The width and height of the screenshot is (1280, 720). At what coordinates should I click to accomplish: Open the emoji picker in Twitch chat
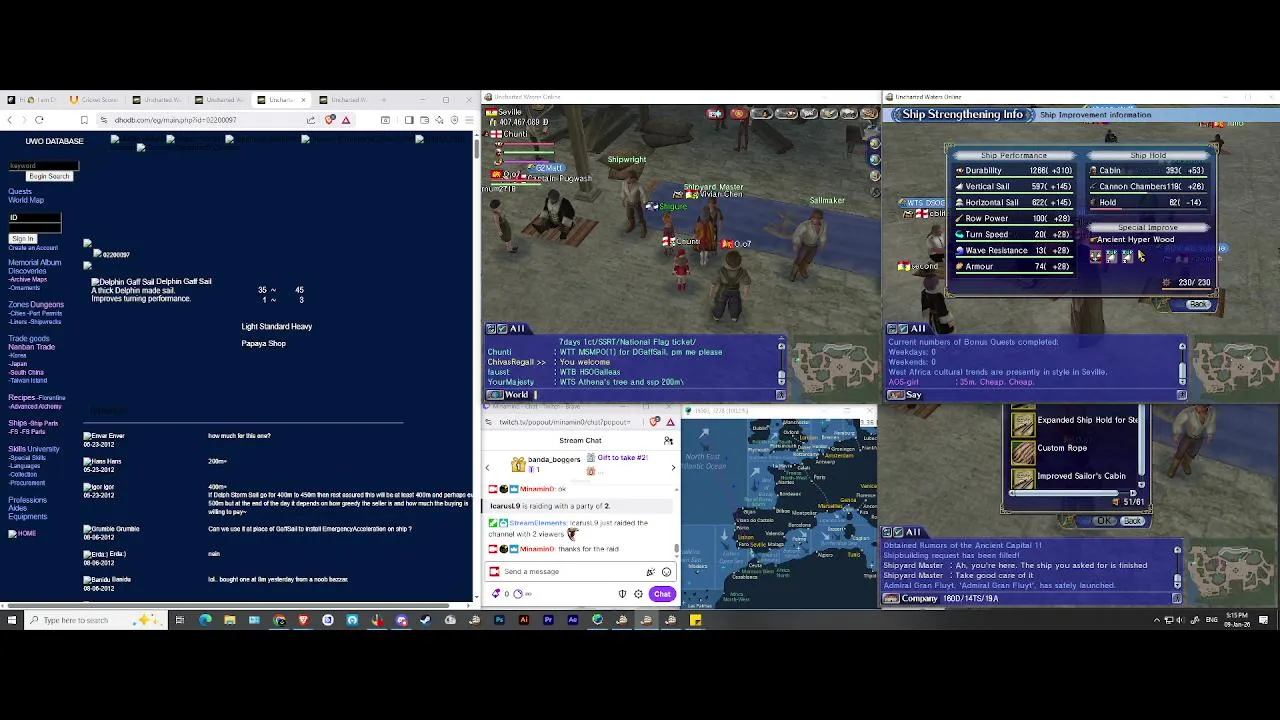pos(667,572)
